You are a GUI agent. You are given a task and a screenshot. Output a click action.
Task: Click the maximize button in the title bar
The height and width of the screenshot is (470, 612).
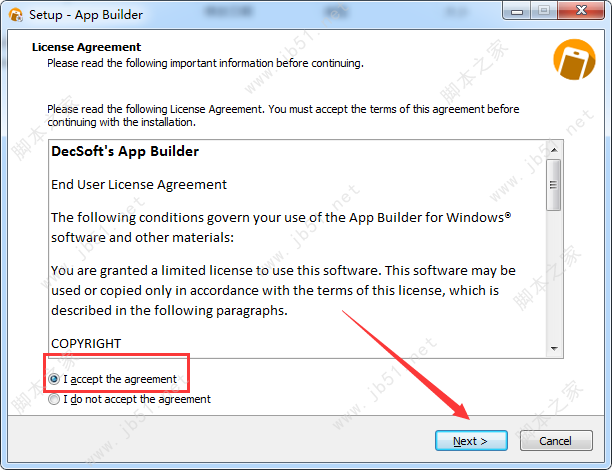coord(543,11)
